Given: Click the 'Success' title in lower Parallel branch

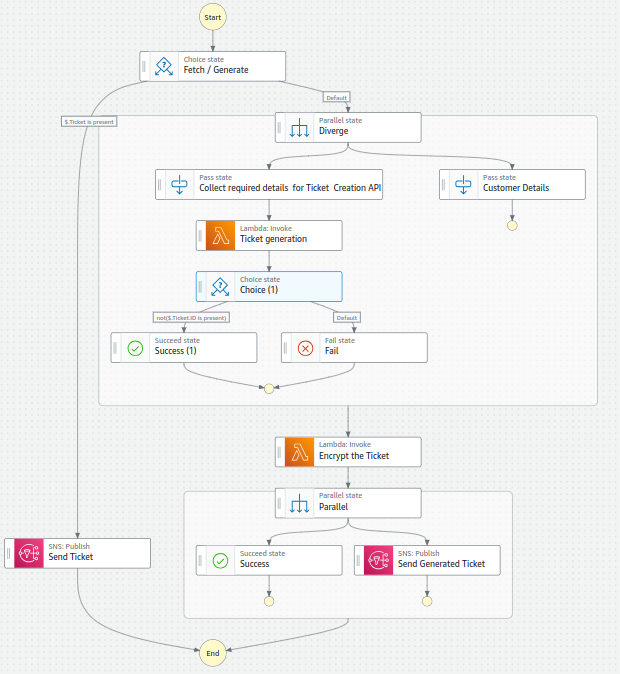Looking at the screenshot, I should click(255, 564).
